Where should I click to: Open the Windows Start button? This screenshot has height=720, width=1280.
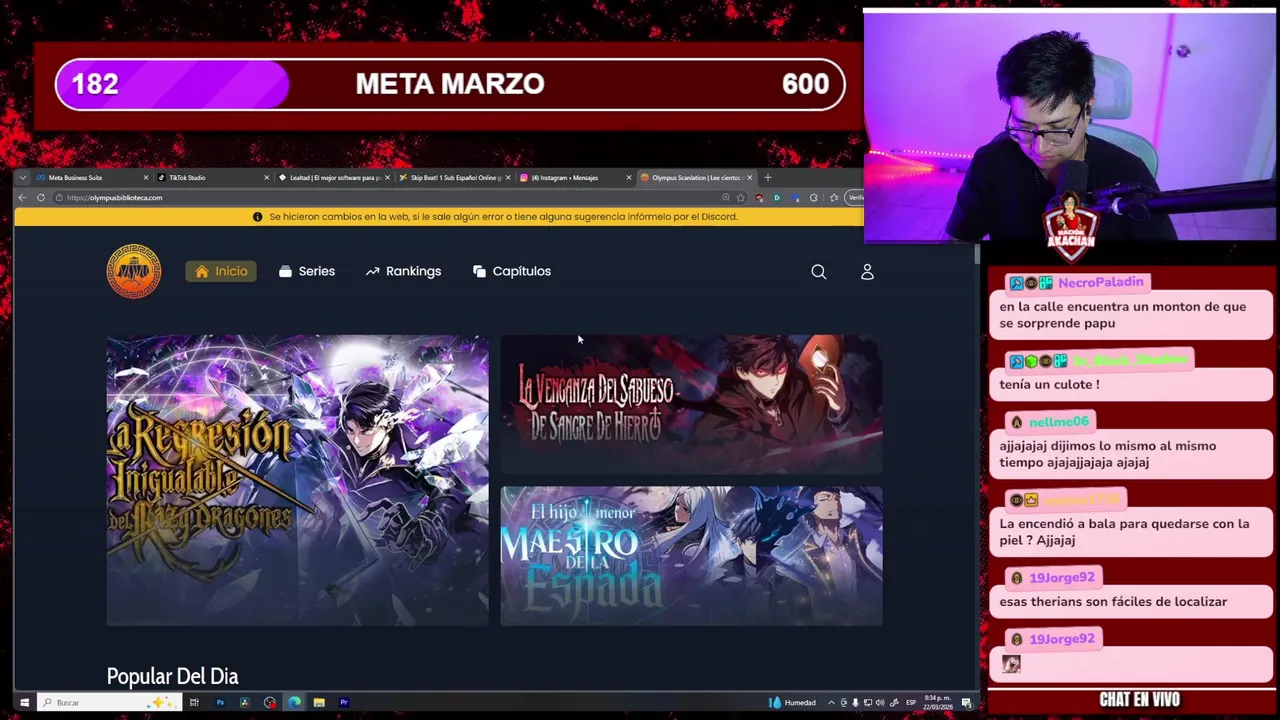coord(24,703)
